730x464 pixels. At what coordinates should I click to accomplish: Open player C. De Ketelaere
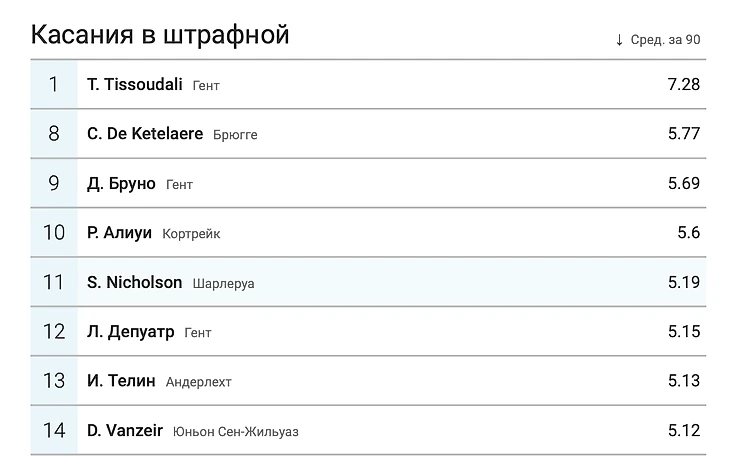click(145, 134)
